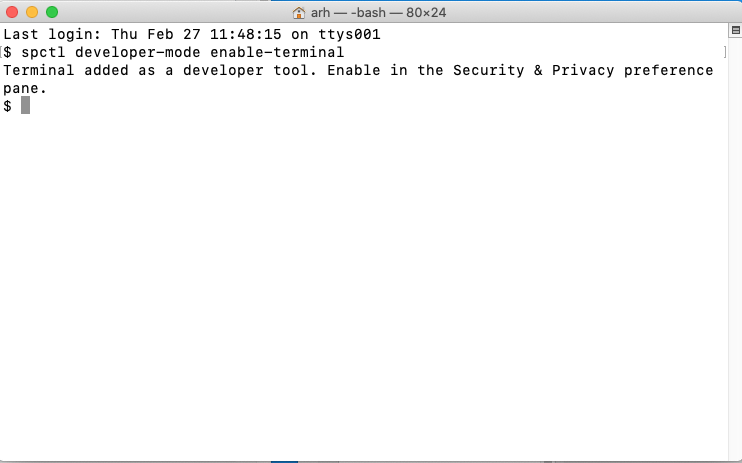Click the gray block cursor at the prompt

[26, 105]
